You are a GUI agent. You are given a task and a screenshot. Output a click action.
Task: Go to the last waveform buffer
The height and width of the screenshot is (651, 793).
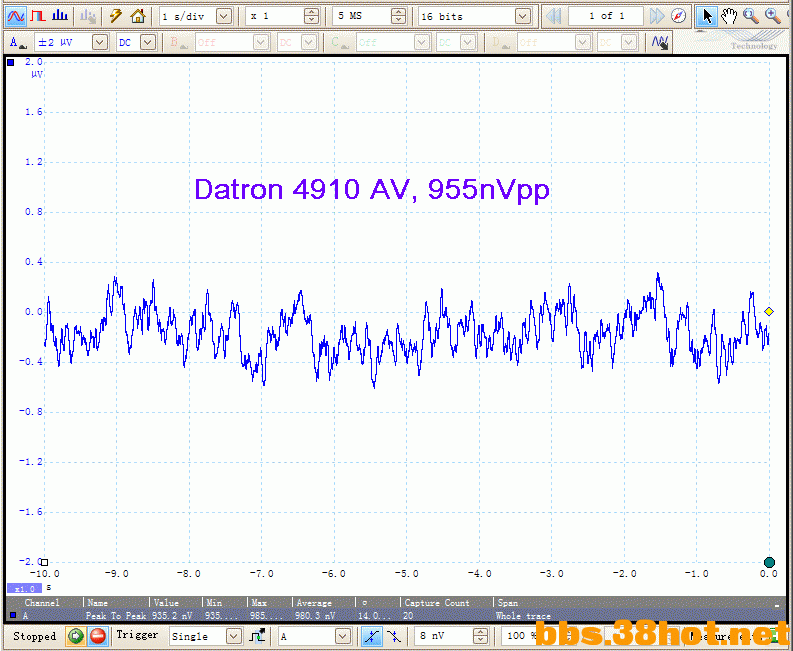(x=656, y=16)
